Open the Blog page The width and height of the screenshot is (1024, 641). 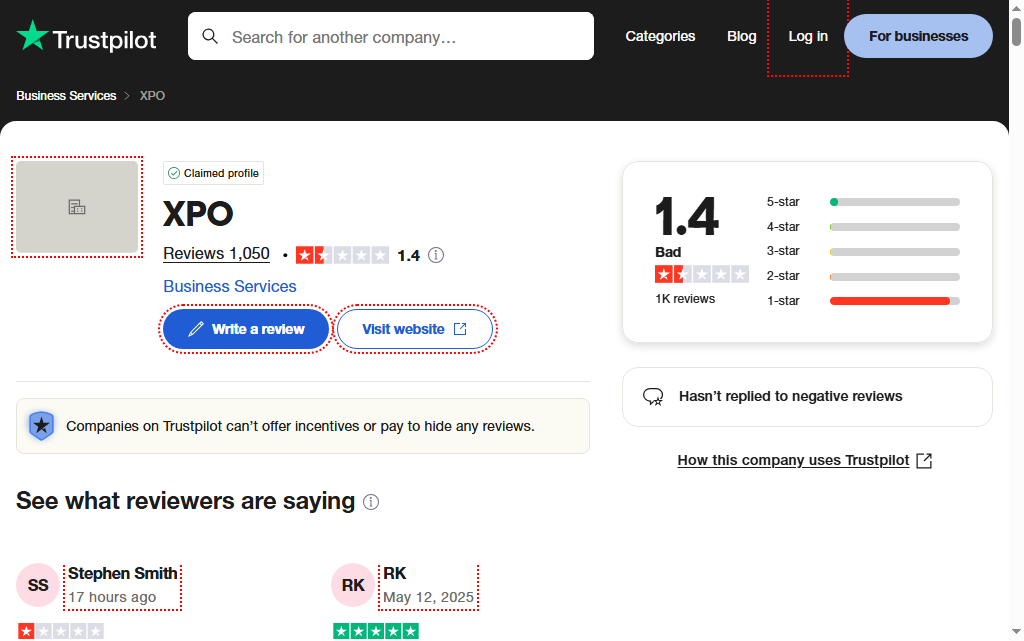742,36
